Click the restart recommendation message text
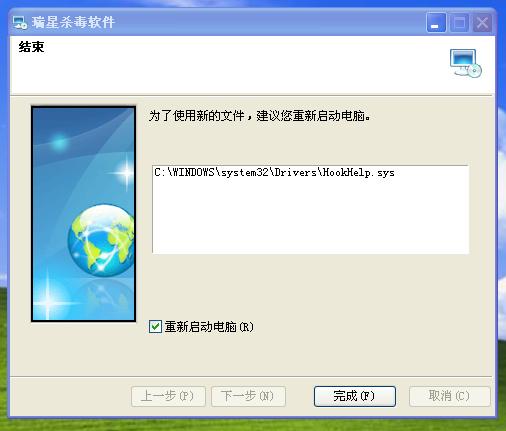 (259, 116)
